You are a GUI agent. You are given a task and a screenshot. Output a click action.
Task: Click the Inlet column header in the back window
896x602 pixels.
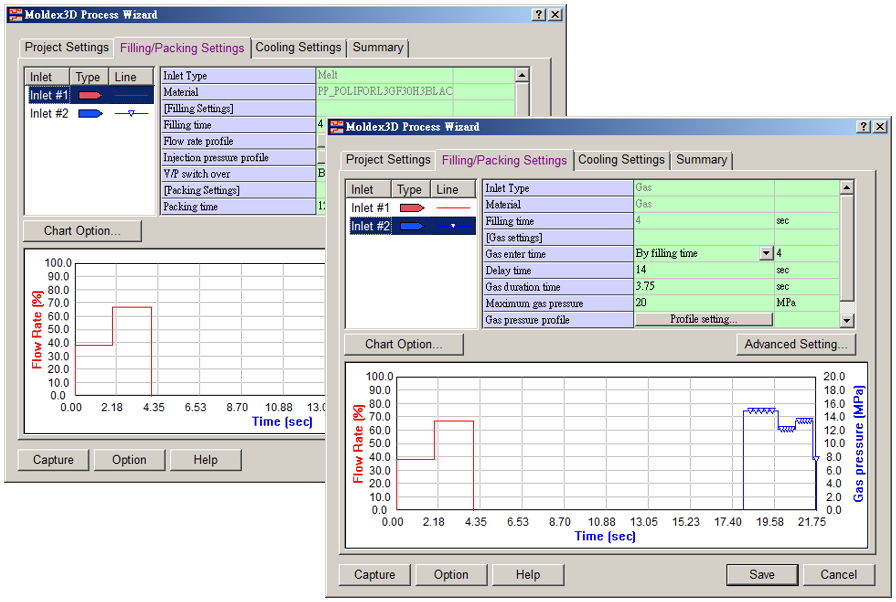(x=47, y=77)
